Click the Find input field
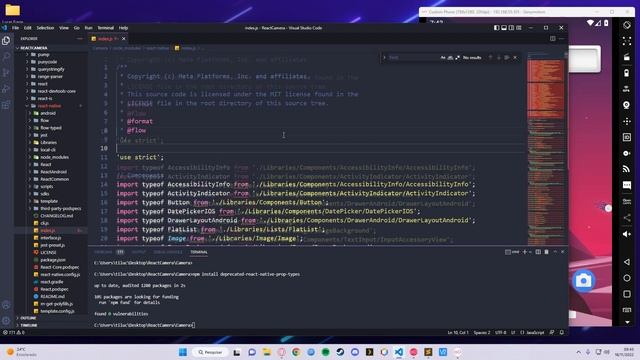The width and height of the screenshot is (640, 360). [413, 58]
